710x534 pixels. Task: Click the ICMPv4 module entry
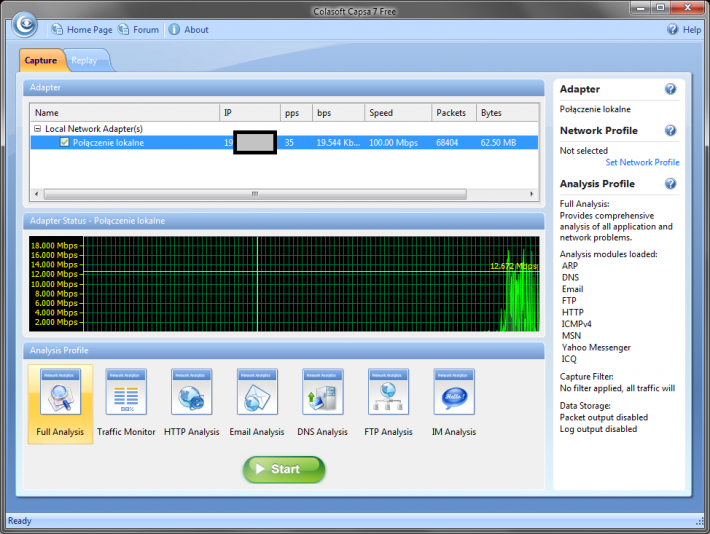[576, 324]
